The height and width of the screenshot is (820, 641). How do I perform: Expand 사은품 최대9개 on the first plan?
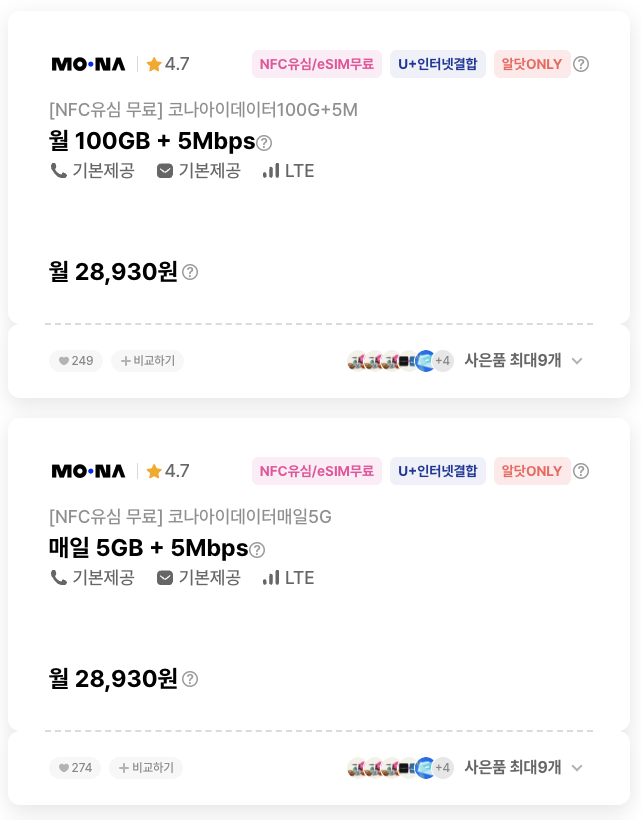[x=523, y=361]
